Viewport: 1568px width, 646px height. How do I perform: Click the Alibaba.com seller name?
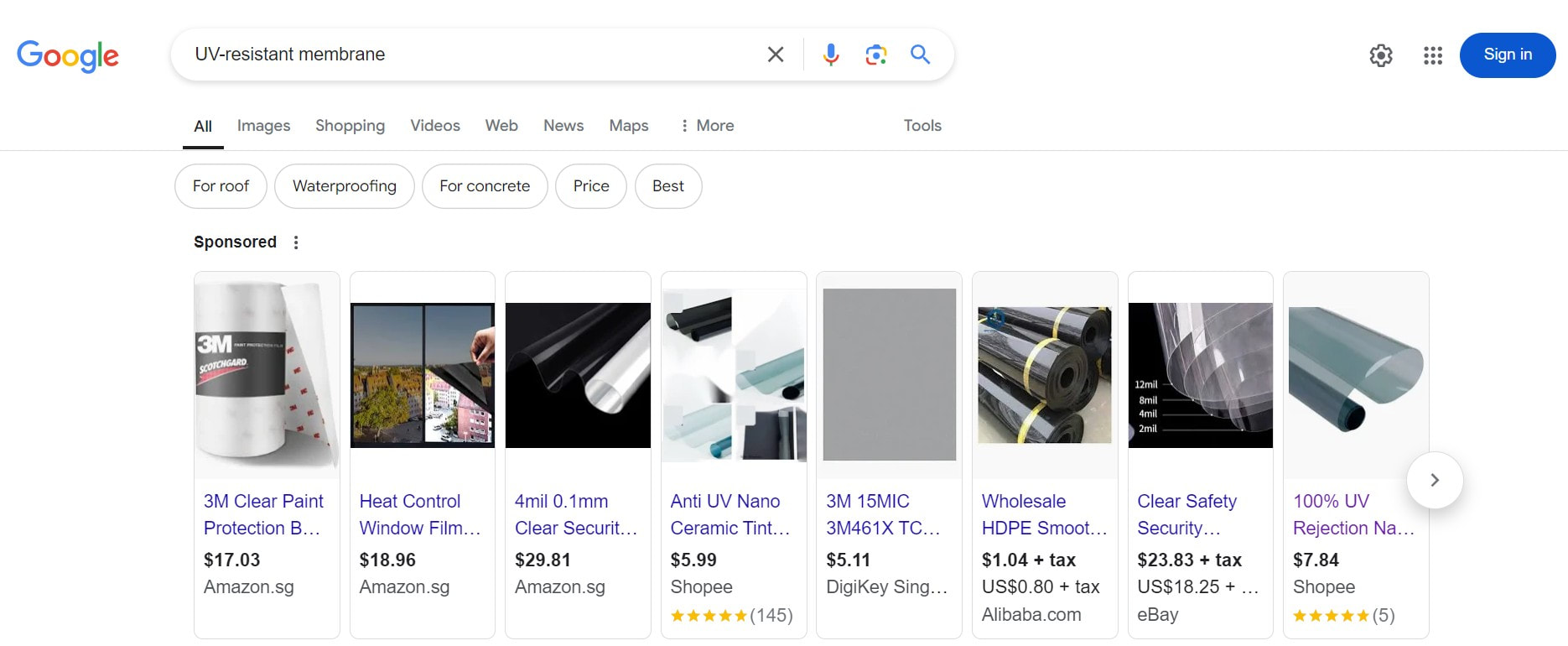pos(1031,615)
